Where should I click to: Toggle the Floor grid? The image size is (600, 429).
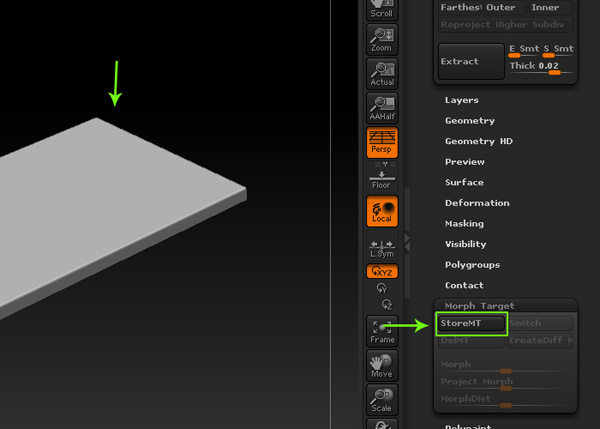[381, 178]
